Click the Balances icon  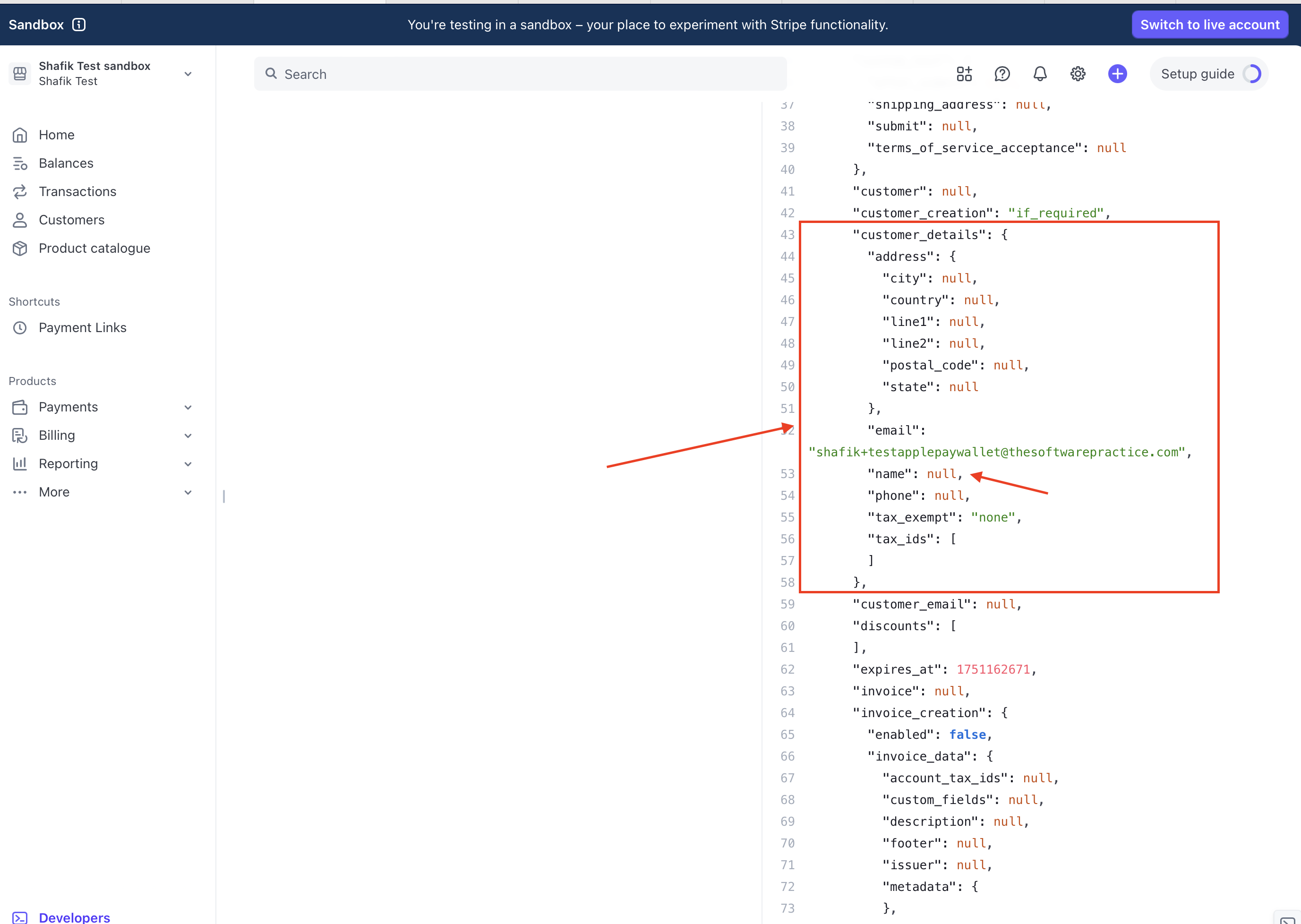(x=20, y=163)
